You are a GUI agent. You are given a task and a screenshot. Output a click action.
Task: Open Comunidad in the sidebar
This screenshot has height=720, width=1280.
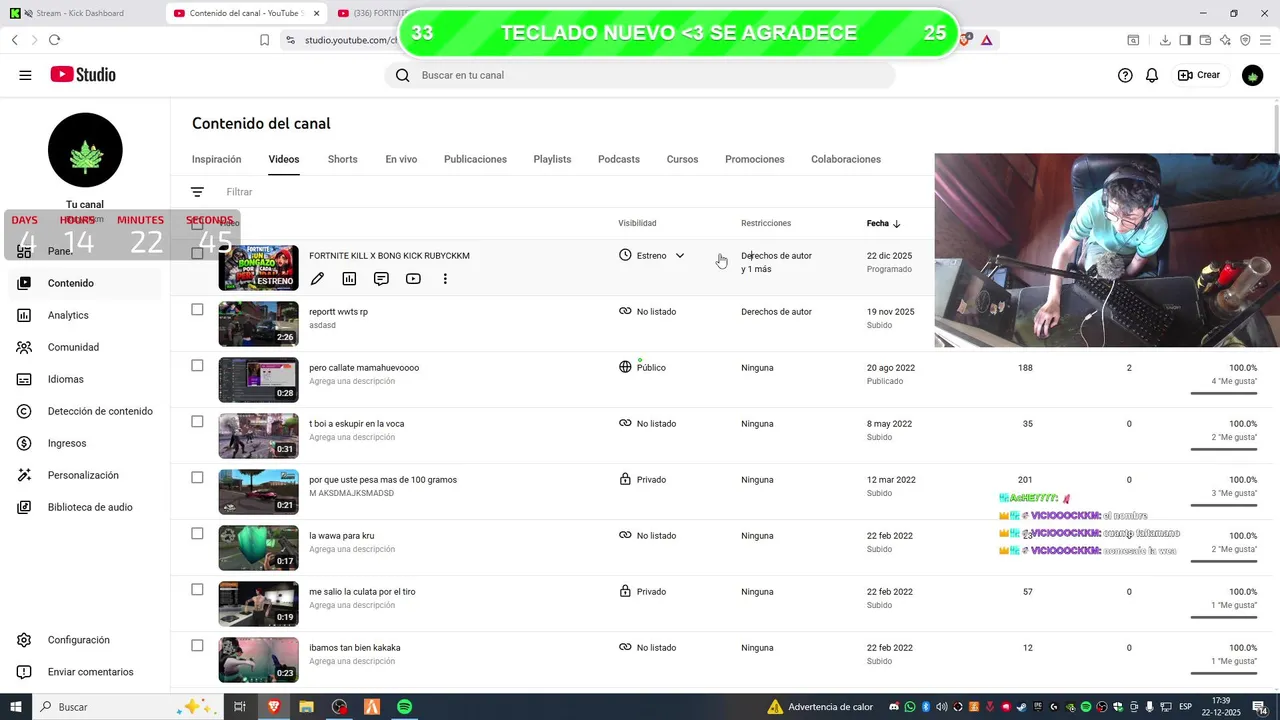pyautogui.click(x=85, y=347)
